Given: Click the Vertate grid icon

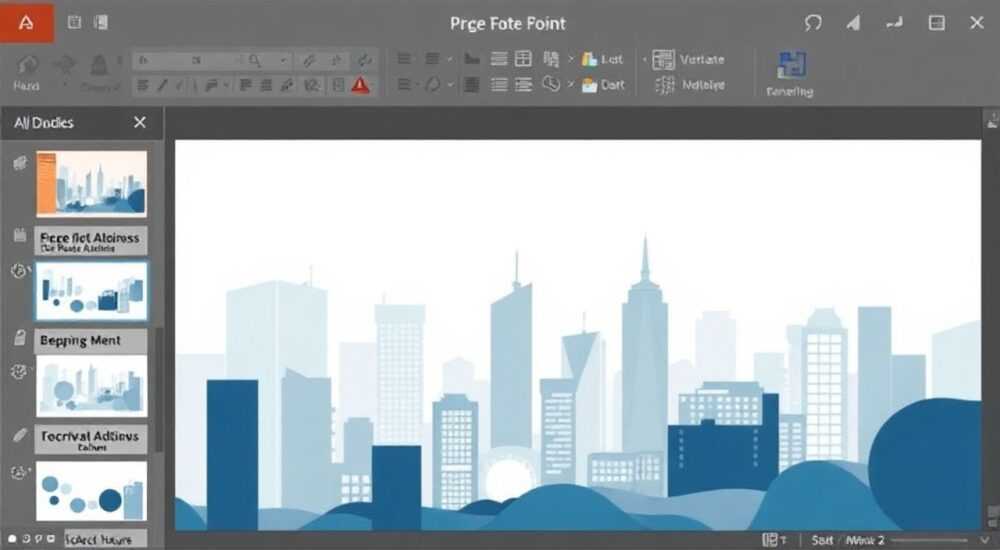Looking at the screenshot, I should pyautogui.click(x=663, y=60).
